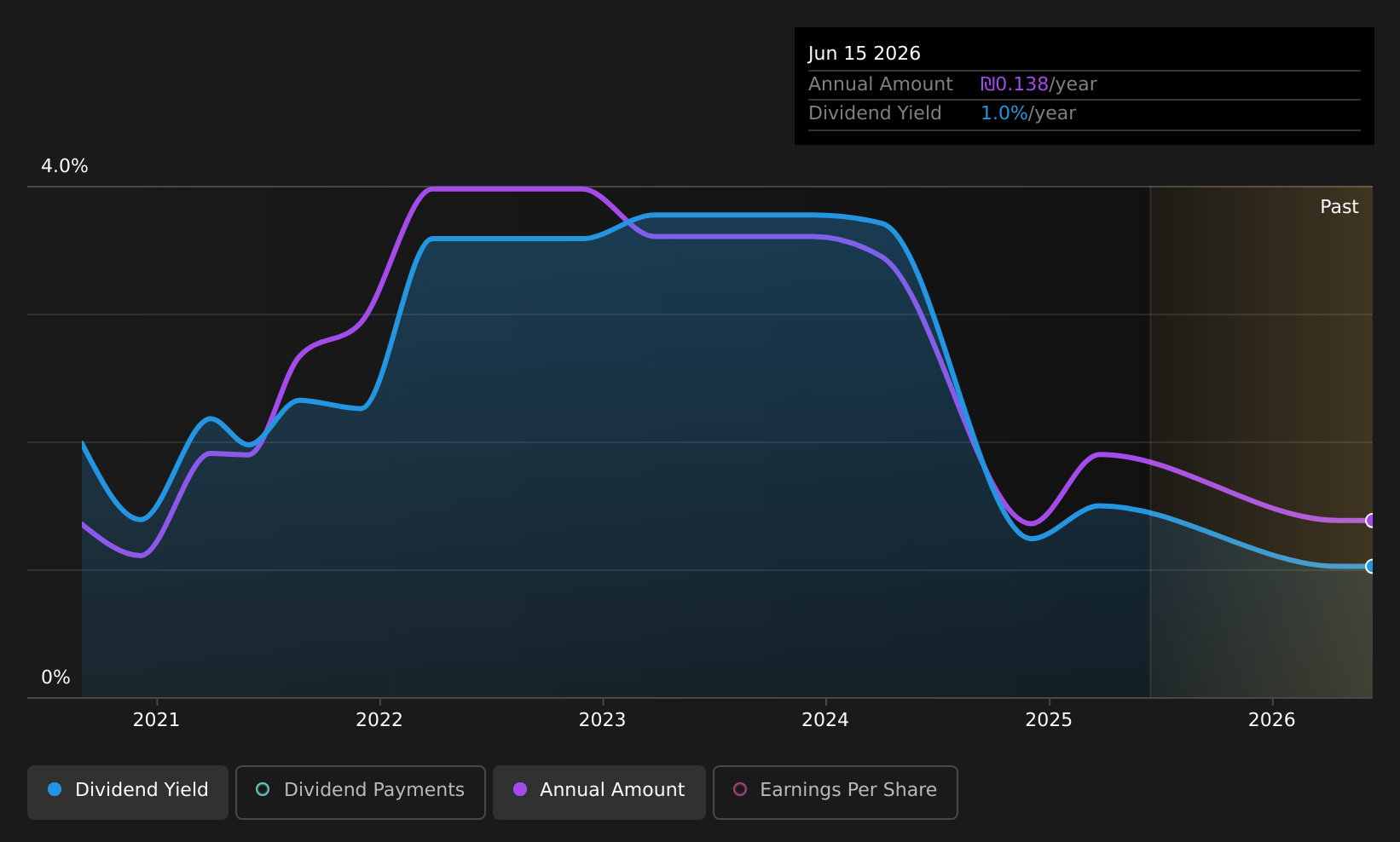Viewport: 1400px width, 842px height.
Task: Click the purple Annual Amount endpoint marker
Action: [1371, 520]
